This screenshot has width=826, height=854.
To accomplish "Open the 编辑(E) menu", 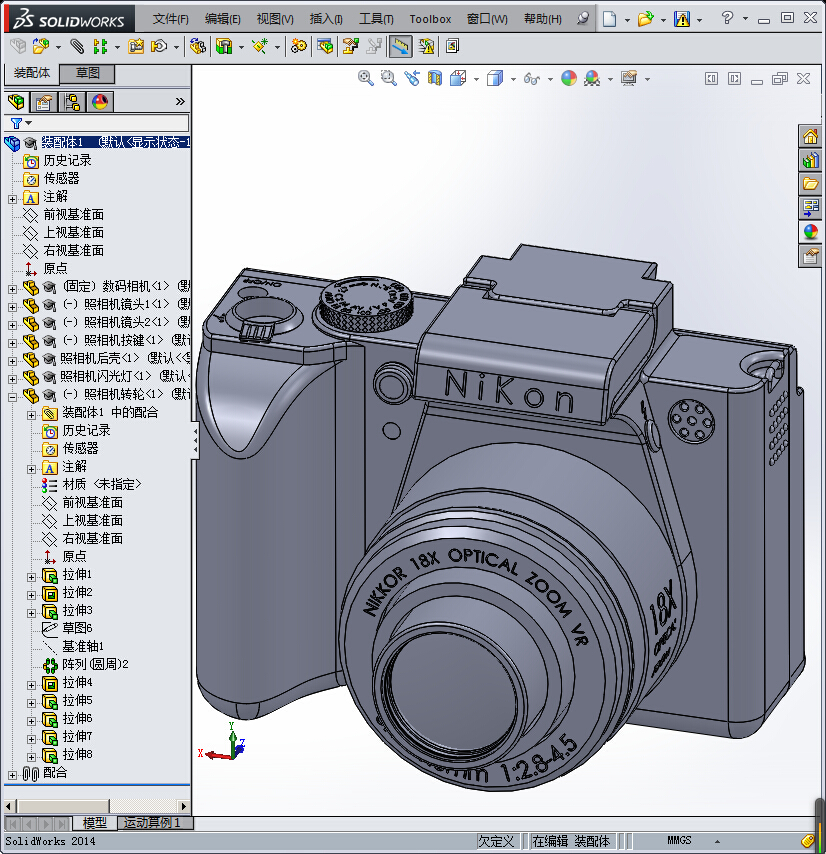I will click(223, 19).
